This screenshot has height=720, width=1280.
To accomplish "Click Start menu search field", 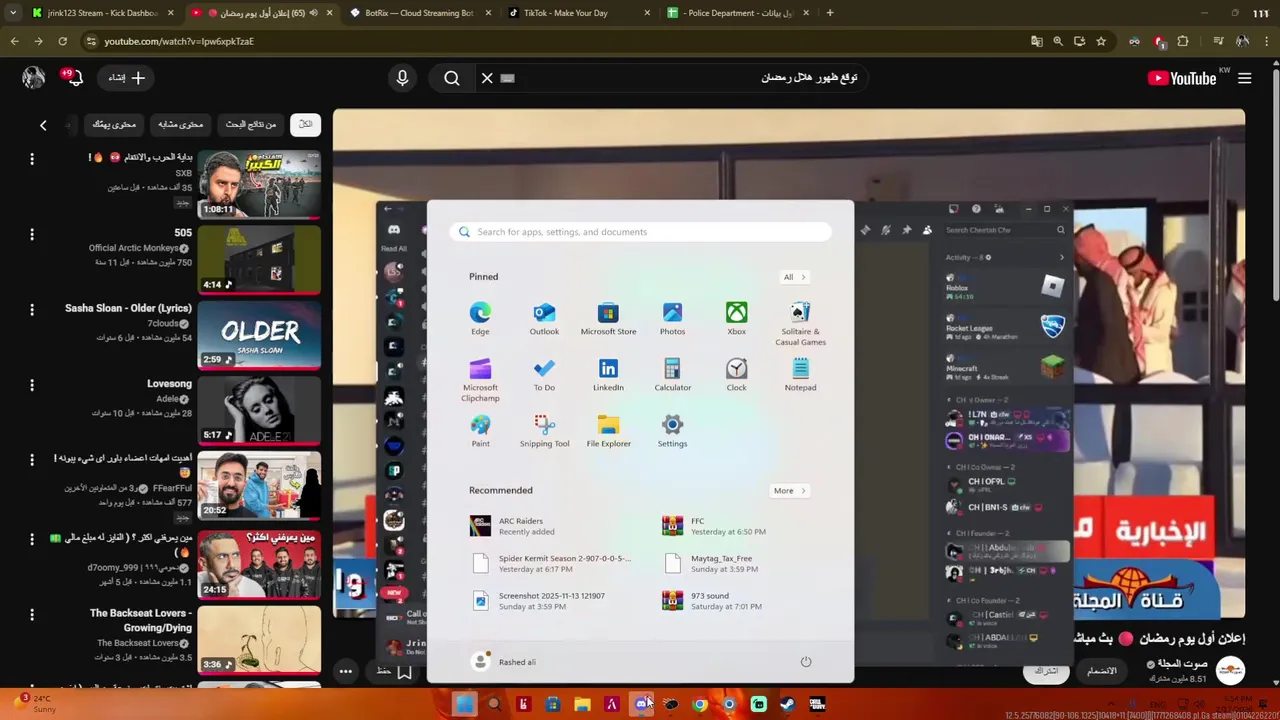I will [640, 232].
